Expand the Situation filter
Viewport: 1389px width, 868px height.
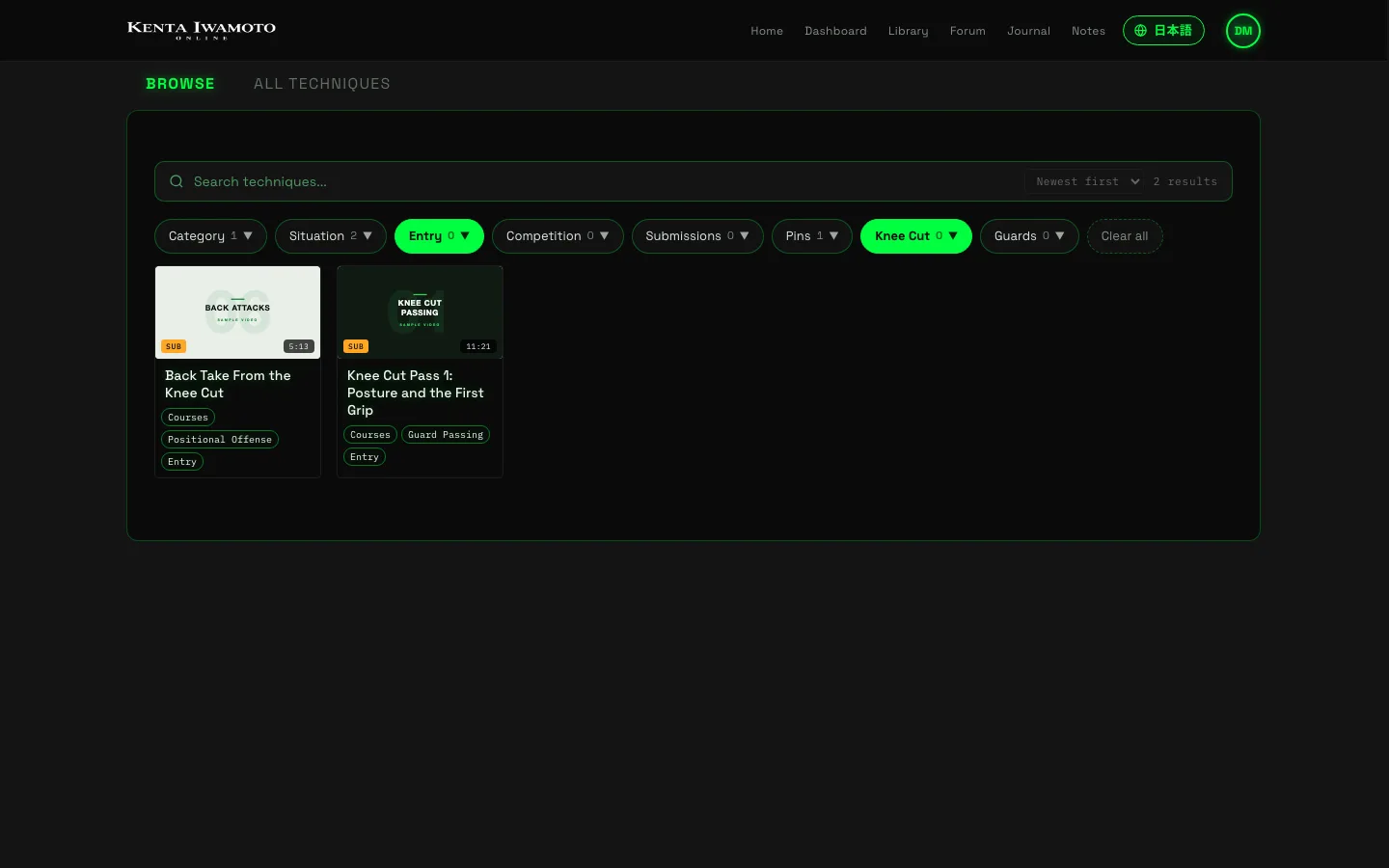coord(330,236)
